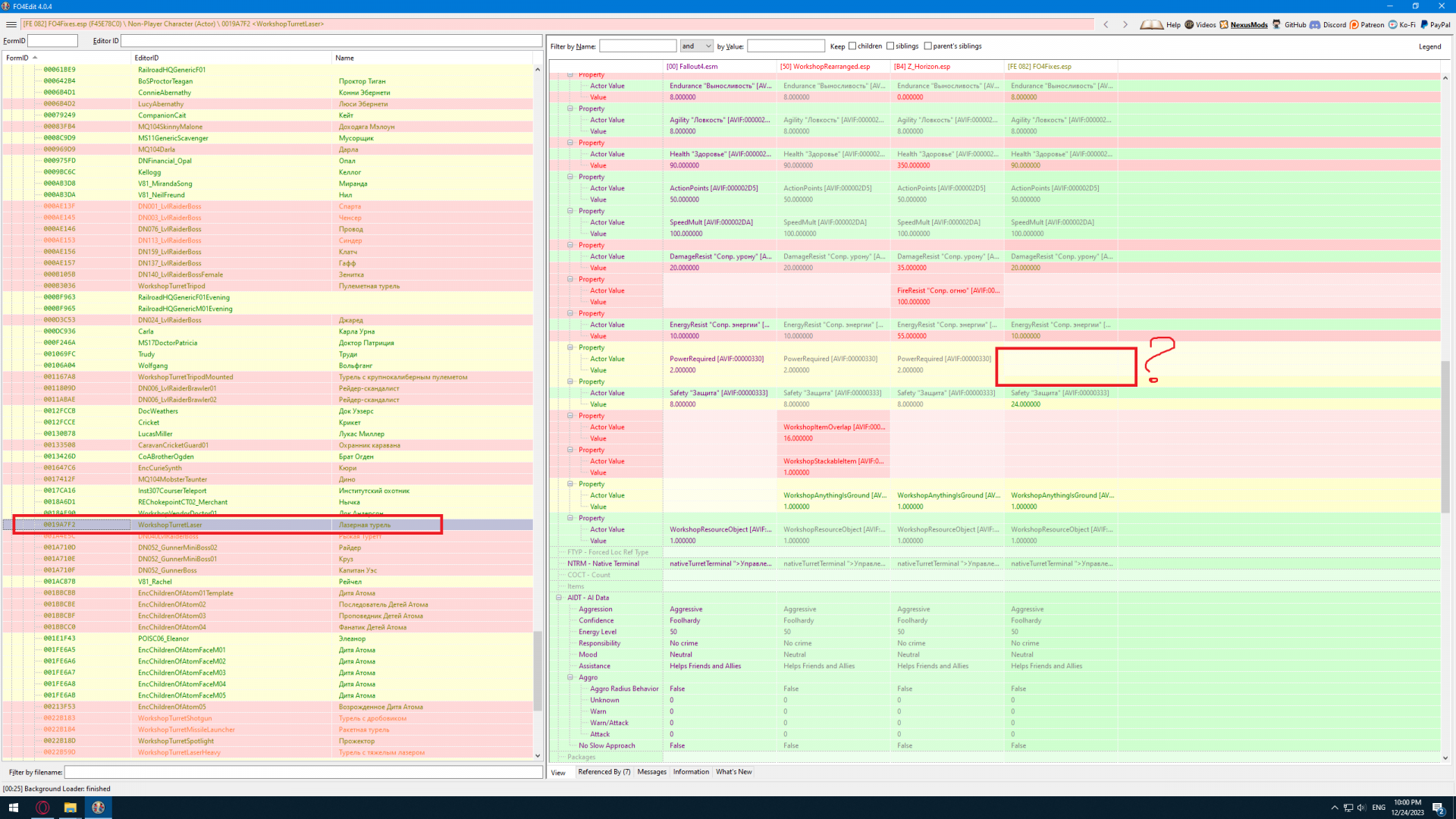
Task: Open the NexusMods link
Action: tap(1248, 24)
